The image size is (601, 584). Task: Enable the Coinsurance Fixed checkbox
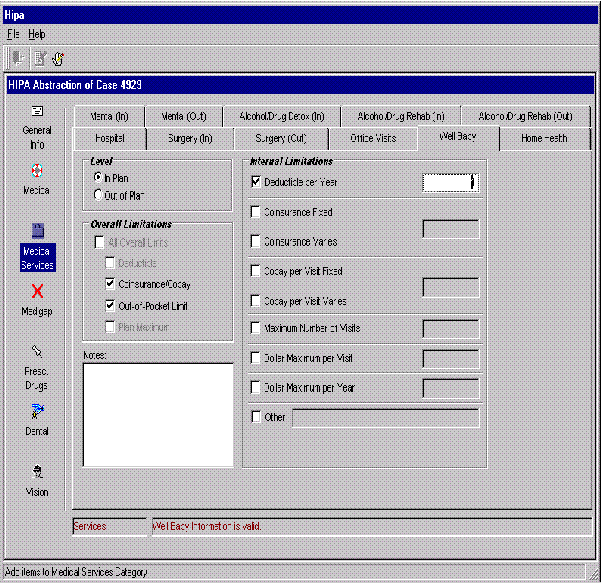coord(256,212)
